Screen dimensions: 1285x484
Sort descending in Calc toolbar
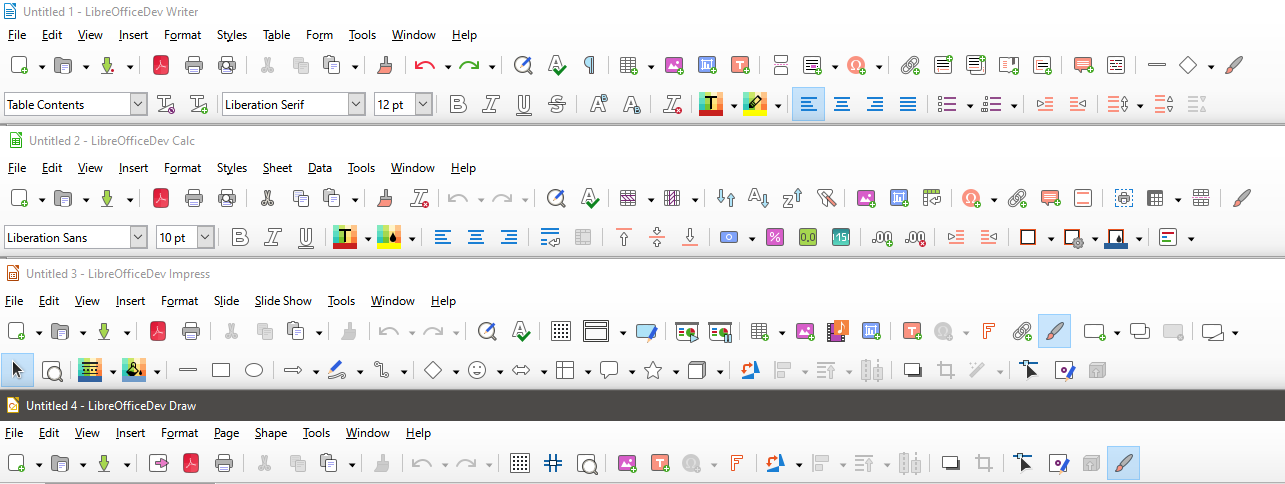[792, 198]
